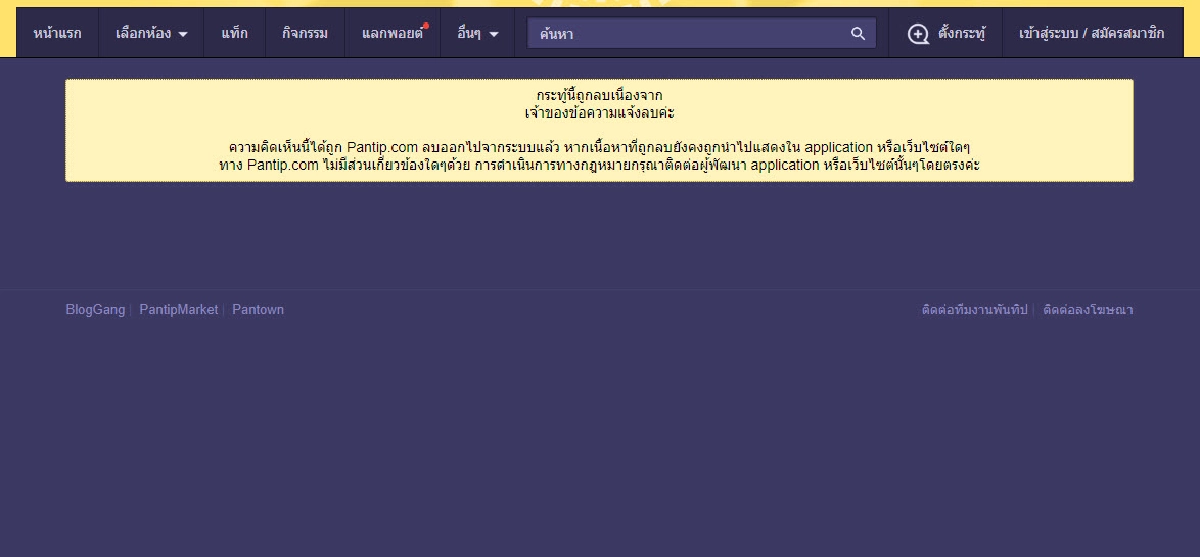
Task: Click the magnifier search icon
Action: point(857,33)
